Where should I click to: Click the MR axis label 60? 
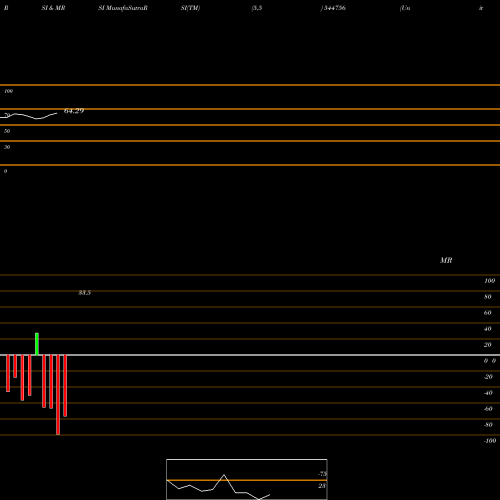point(488,313)
